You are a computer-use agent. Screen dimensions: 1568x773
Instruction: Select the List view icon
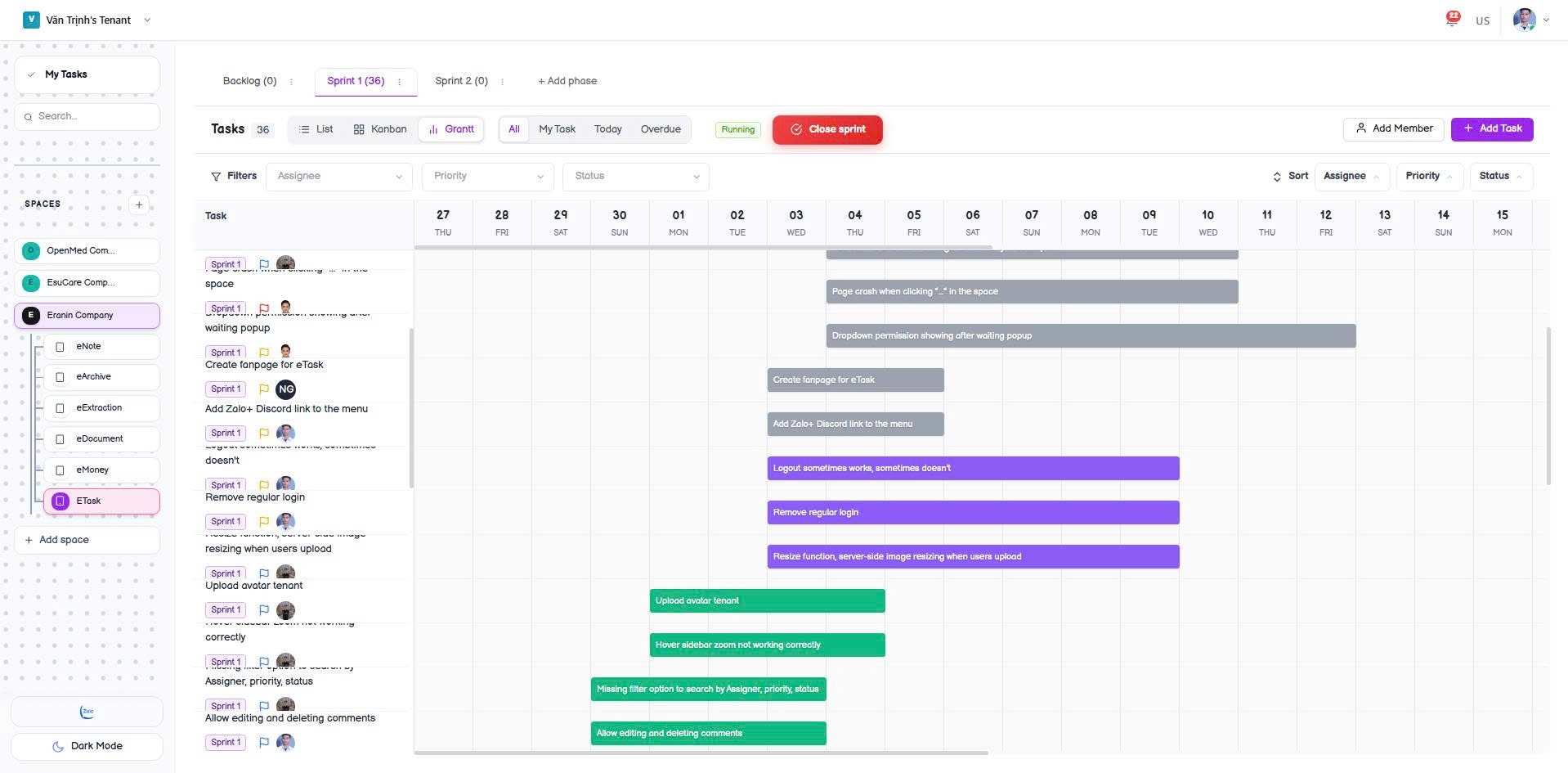coord(303,128)
